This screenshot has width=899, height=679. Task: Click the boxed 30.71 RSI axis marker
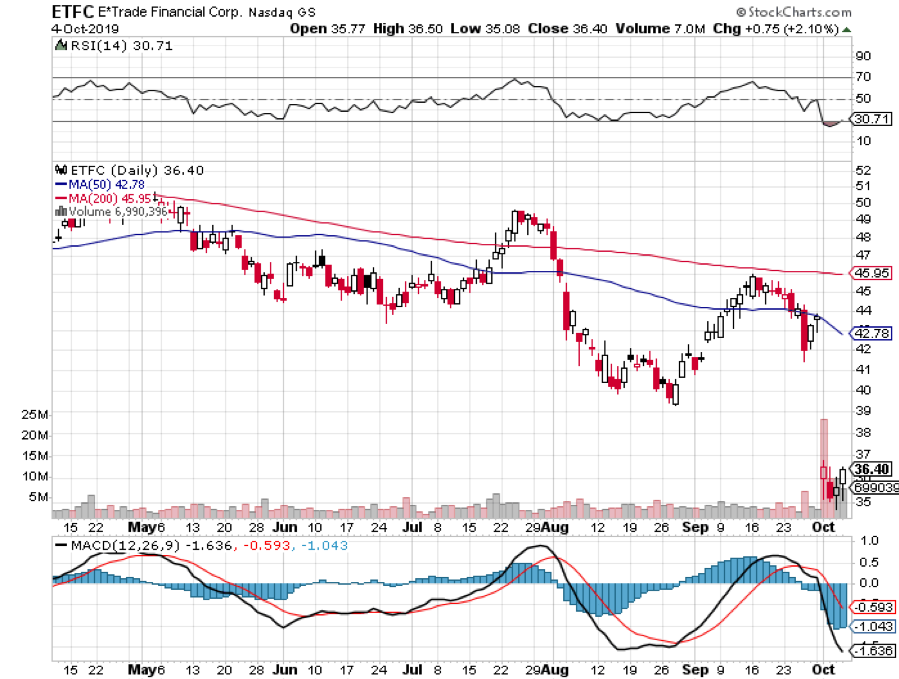coord(872,119)
